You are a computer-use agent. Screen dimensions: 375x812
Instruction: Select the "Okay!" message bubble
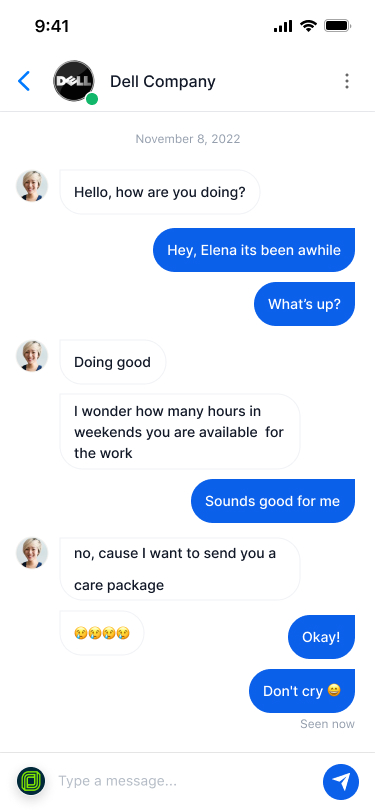click(322, 636)
